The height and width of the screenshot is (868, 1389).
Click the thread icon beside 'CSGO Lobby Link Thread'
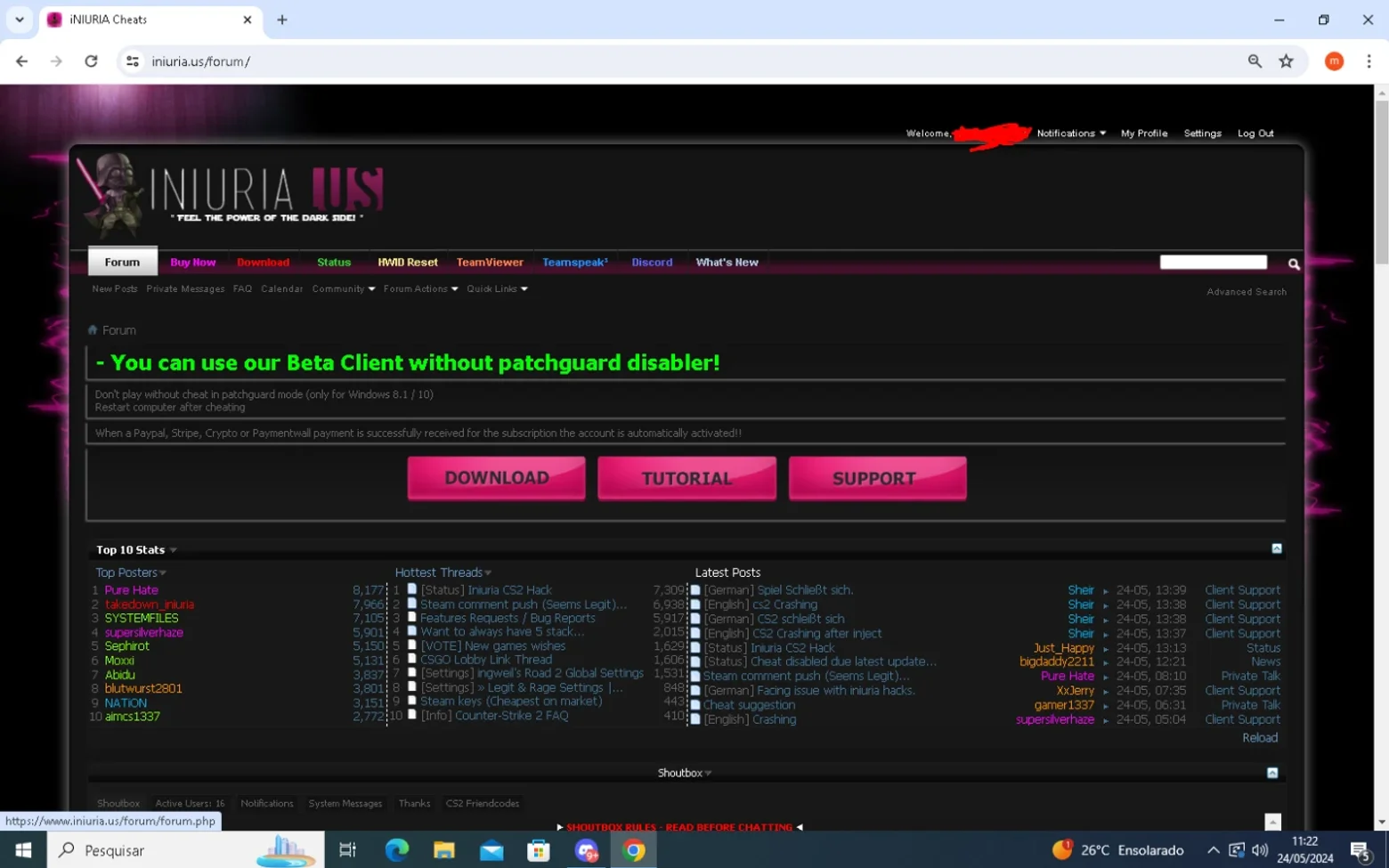tap(412, 660)
